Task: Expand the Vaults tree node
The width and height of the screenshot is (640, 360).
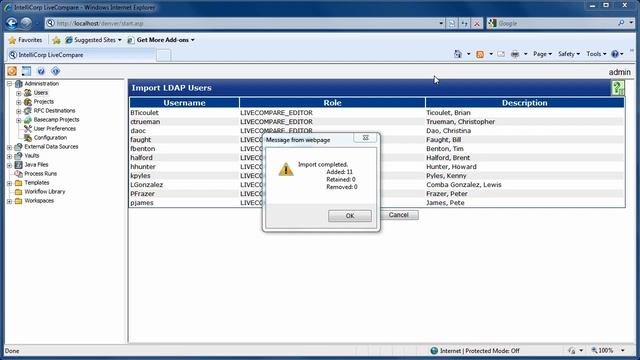Action: pos(9,156)
